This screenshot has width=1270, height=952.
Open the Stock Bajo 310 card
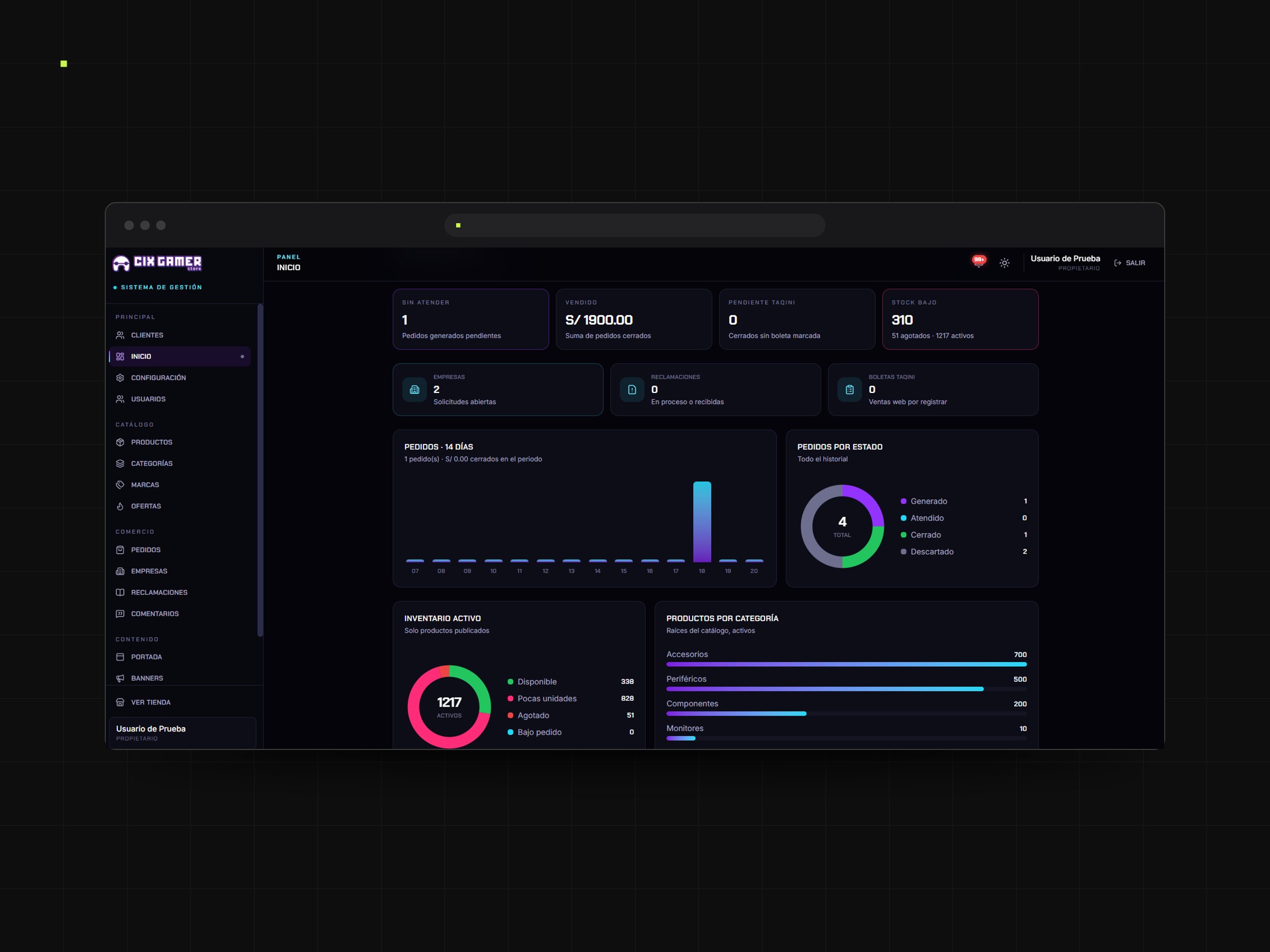(960, 319)
